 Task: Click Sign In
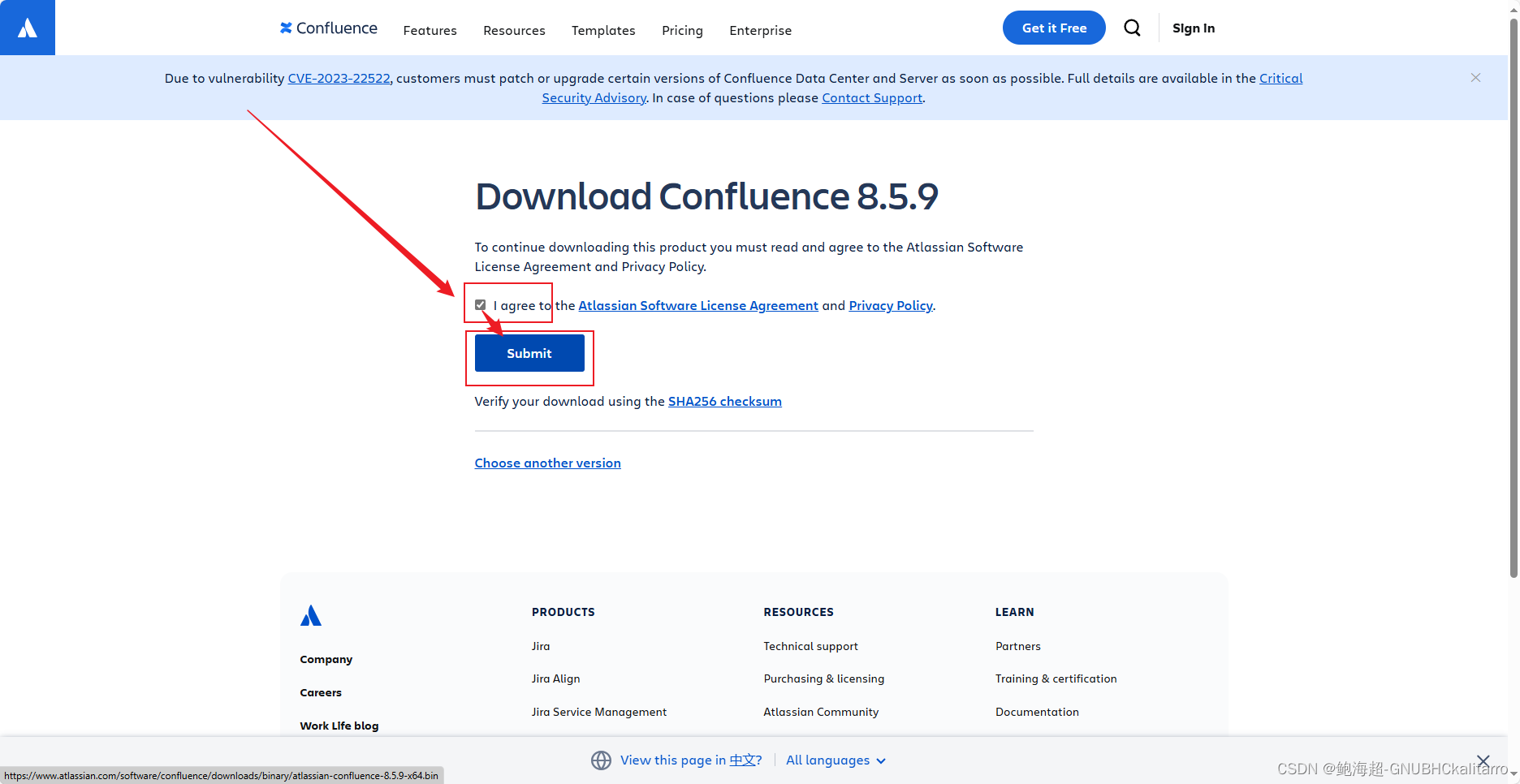click(1194, 28)
